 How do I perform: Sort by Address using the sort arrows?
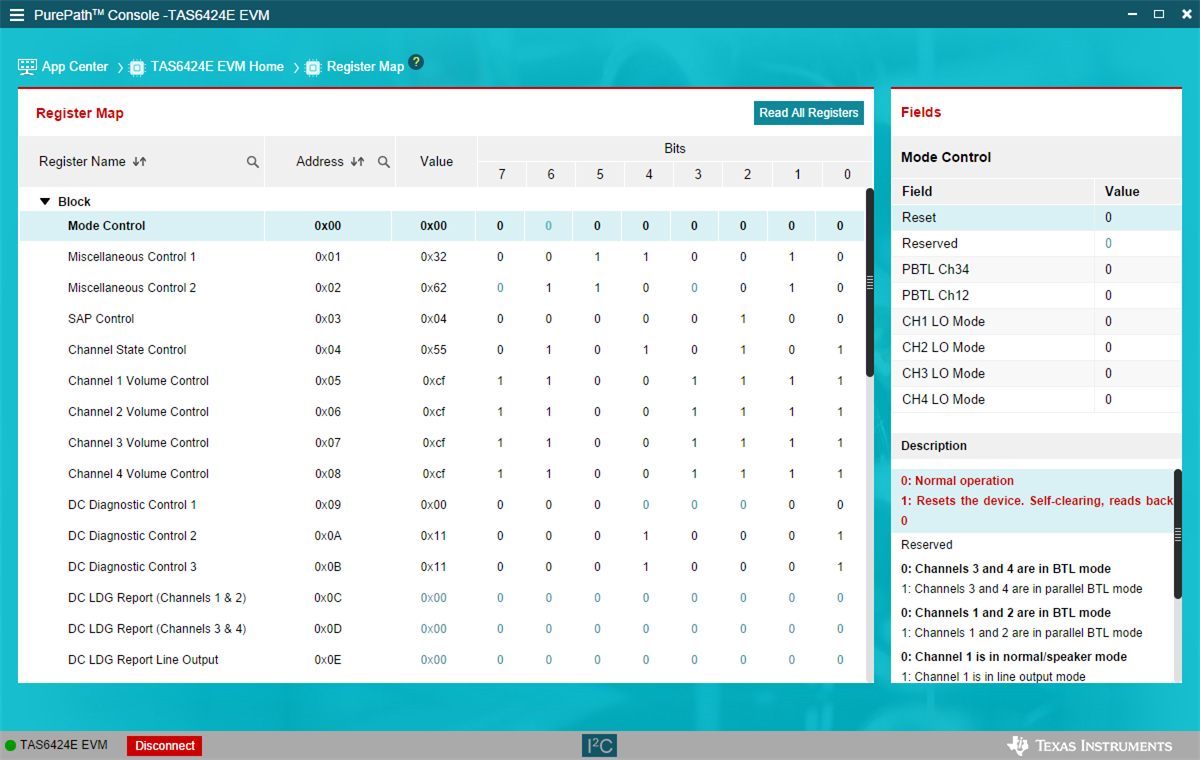pyautogui.click(x=357, y=162)
